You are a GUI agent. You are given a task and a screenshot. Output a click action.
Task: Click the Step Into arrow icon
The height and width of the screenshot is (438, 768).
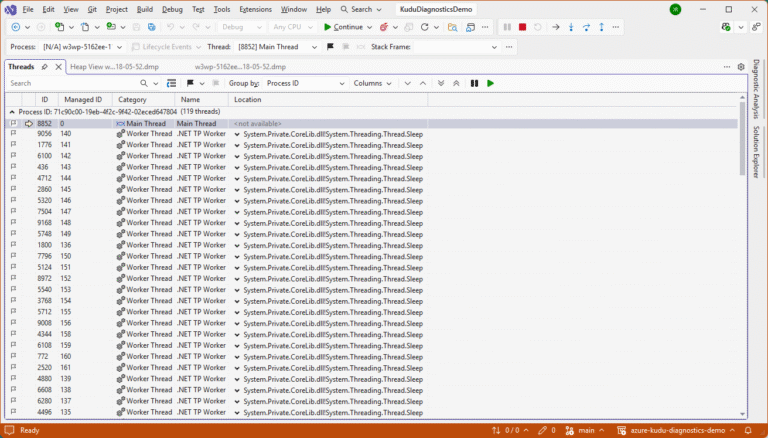pos(571,27)
